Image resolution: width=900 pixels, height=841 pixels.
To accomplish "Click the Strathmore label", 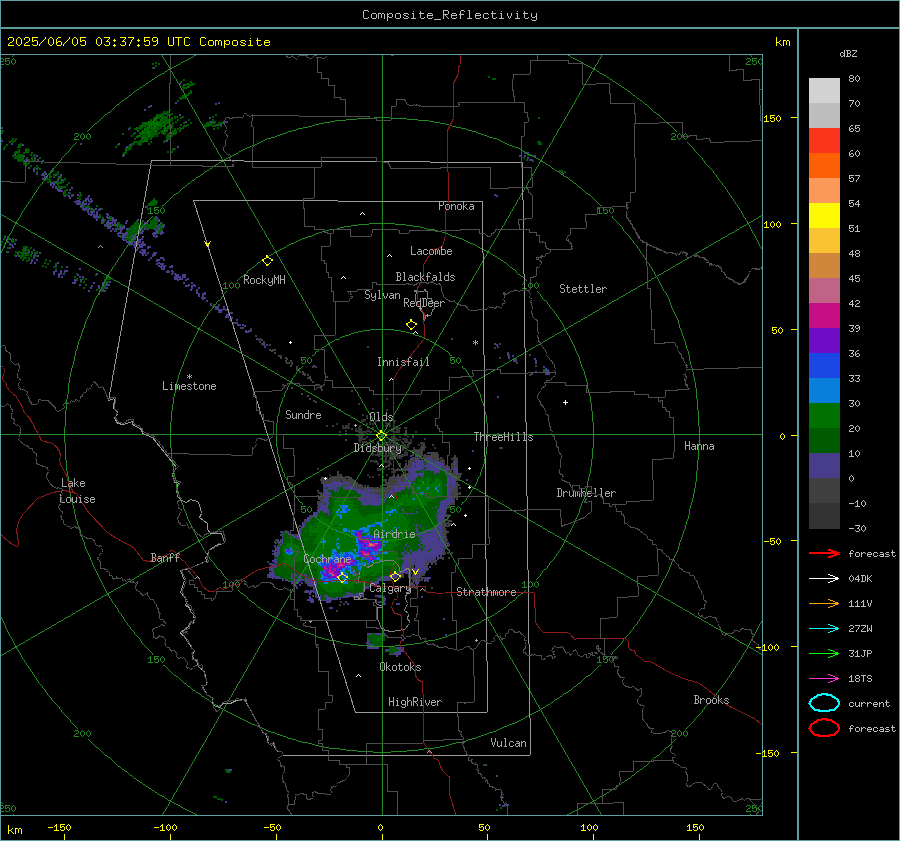I will click(486, 592).
